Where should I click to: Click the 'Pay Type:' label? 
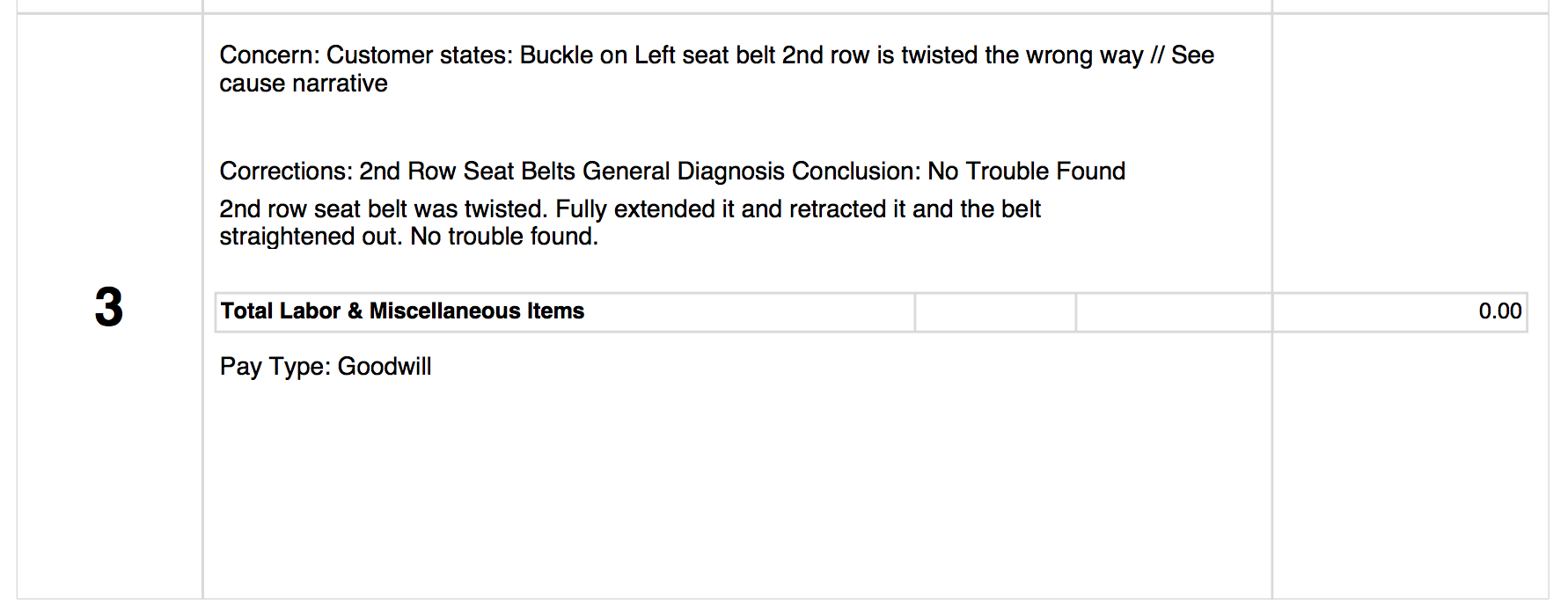point(275,367)
